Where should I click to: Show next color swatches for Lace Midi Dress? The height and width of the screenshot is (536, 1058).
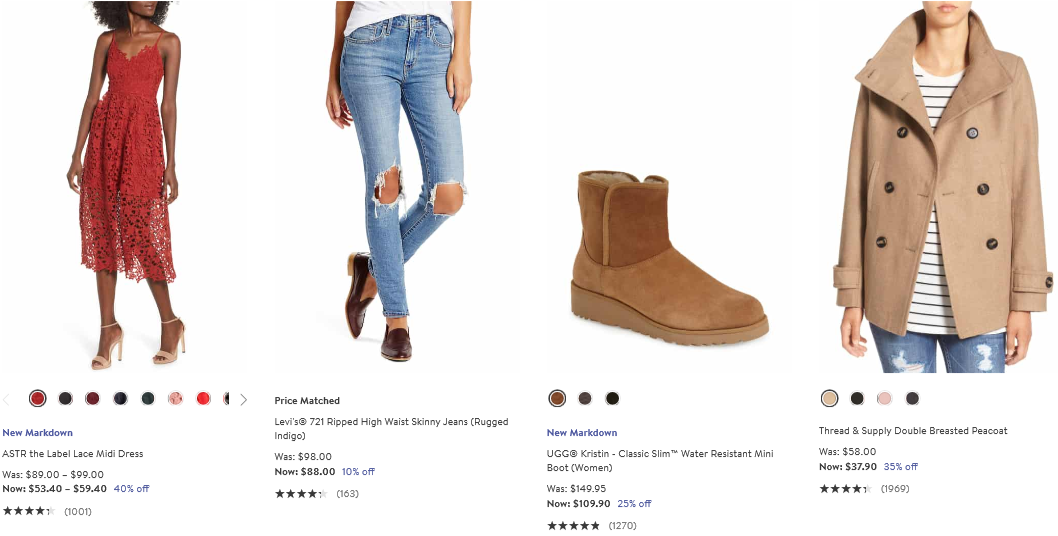[244, 400]
